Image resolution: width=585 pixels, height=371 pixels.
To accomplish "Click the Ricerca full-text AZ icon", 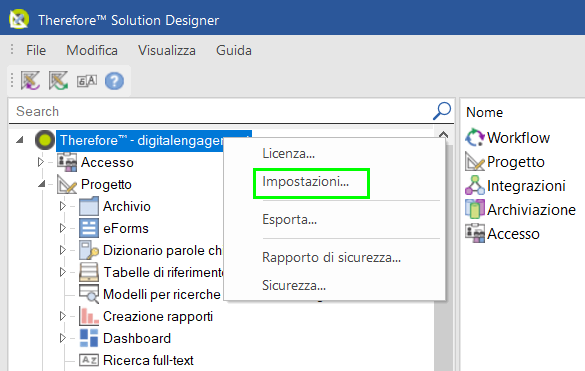I will click(89, 360).
